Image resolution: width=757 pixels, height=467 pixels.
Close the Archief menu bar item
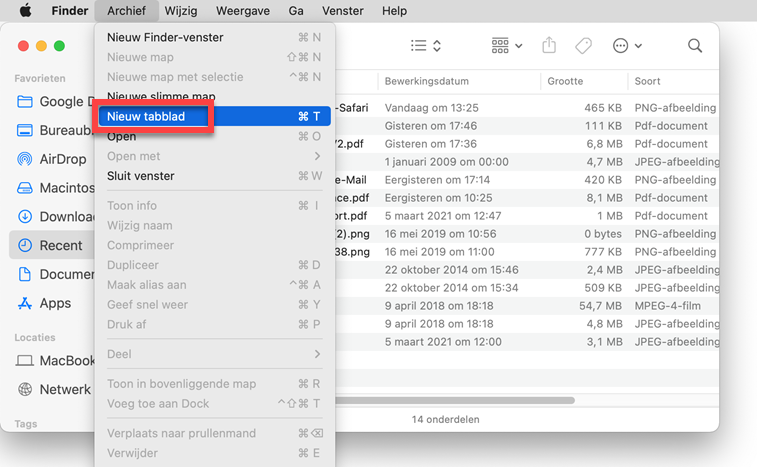(x=126, y=11)
